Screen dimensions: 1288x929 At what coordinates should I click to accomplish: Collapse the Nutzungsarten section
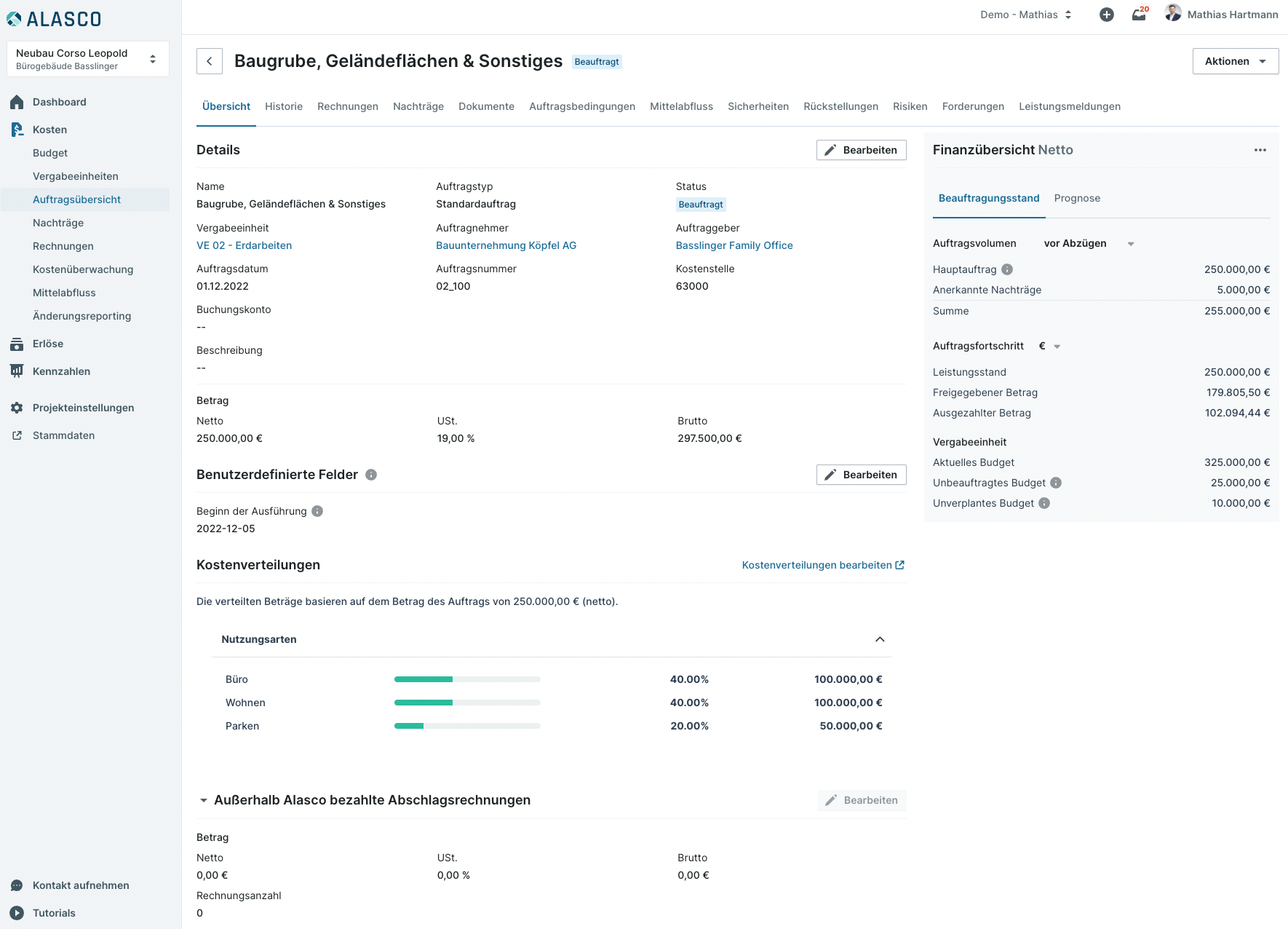880,639
